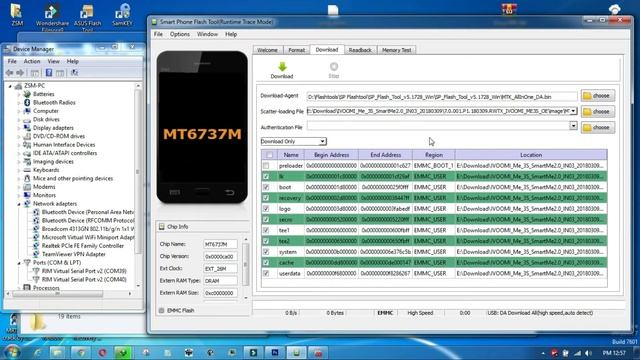This screenshot has width=640, height=360.
Task: Click Windows Start button
Action: tap(11, 352)
